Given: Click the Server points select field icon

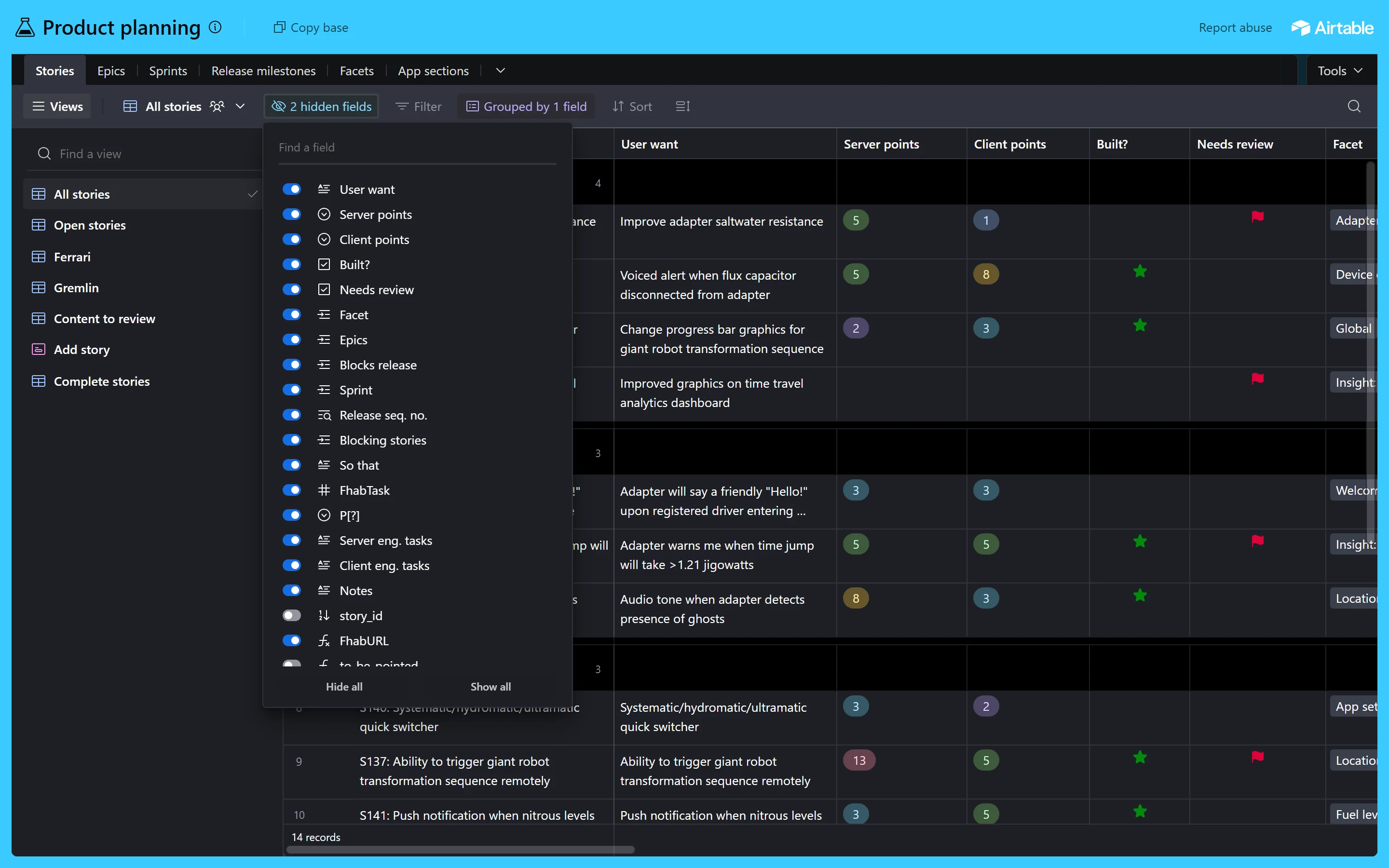Looking at the screenshot, I should (324, 214).
